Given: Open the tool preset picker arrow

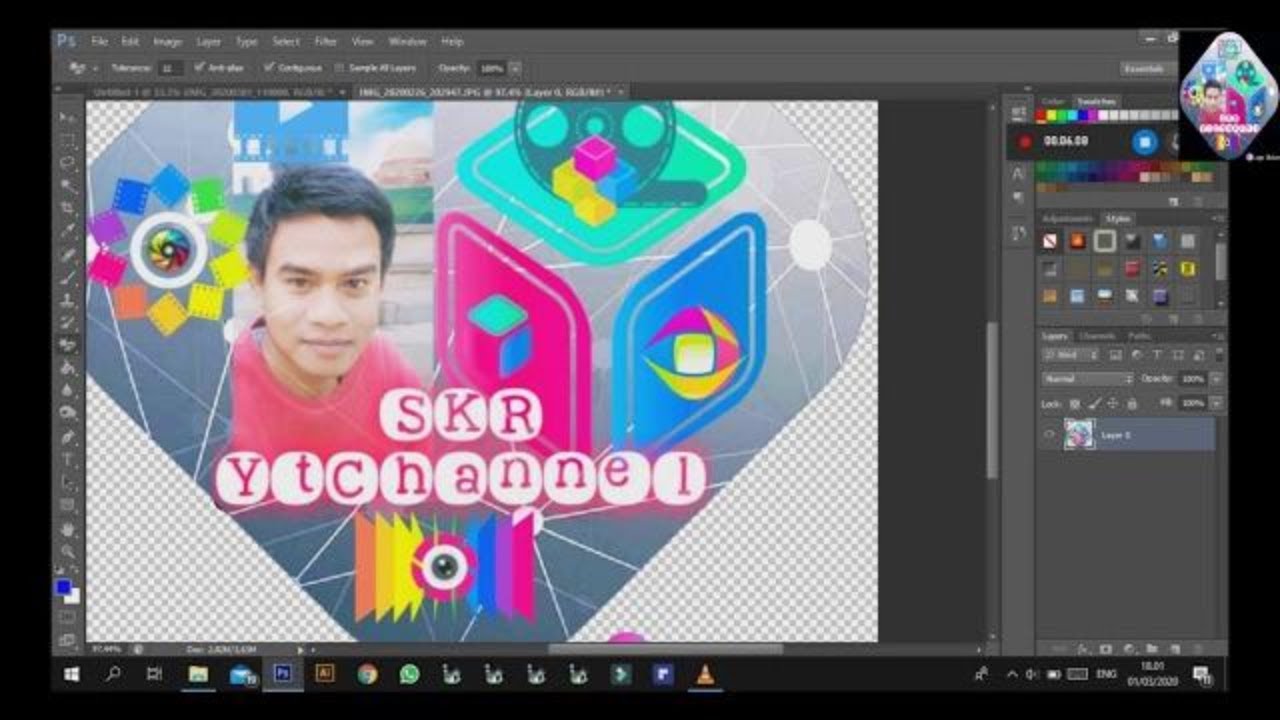Looking at the screenshot, I should coord(95,68).
